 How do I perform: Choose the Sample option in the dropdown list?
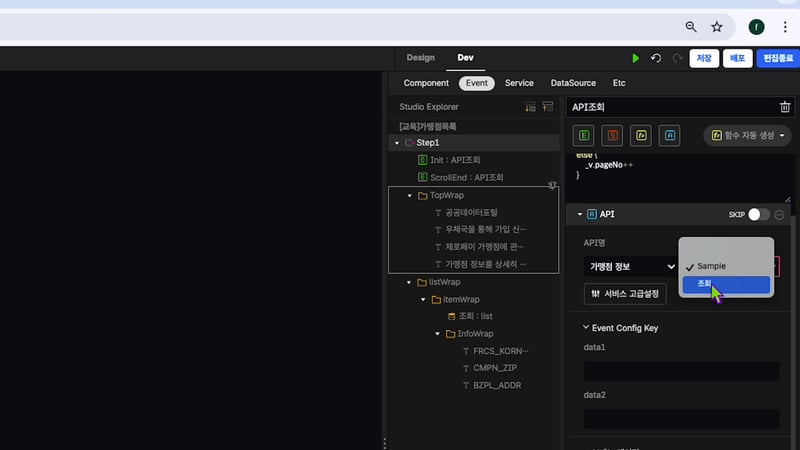726,266
